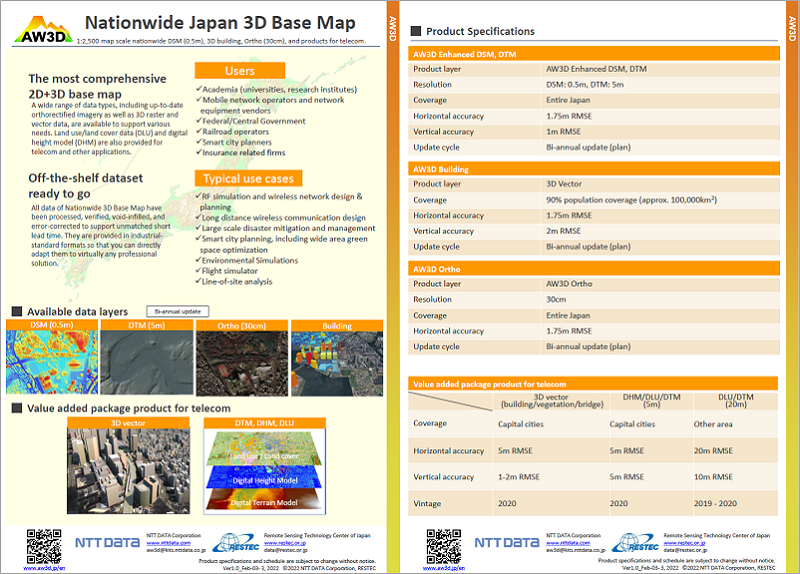
Task: Click the 'DLU/DTM (20m)' column header
Action: [x=736, y=401]
